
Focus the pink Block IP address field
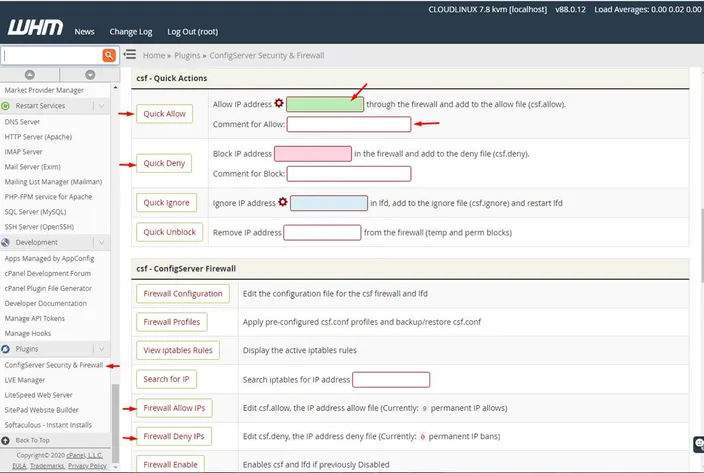(313, 153)
